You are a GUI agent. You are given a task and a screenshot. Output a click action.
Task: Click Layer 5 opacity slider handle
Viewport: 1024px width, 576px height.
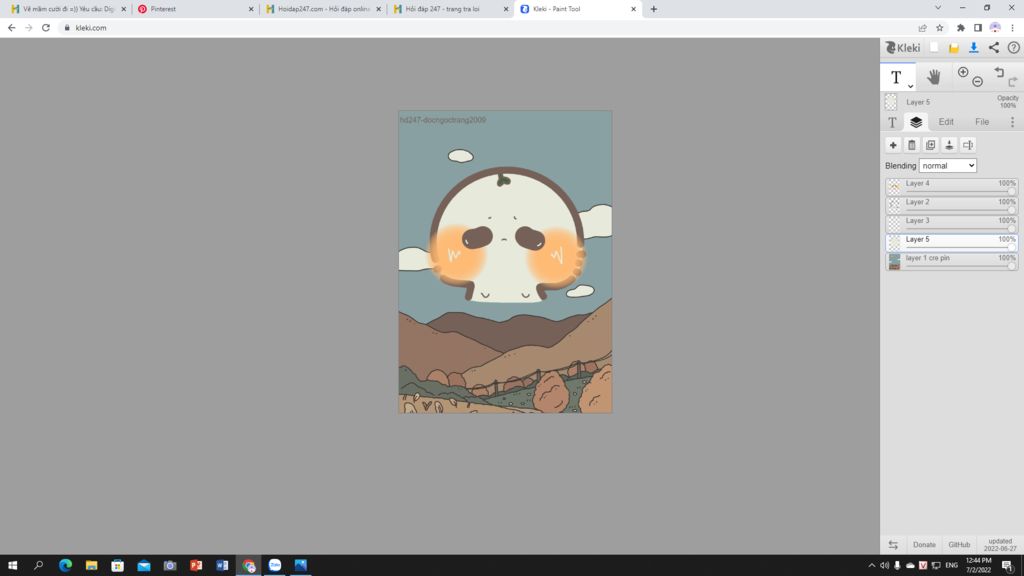pyautogui.click(x=1012, y=248)
